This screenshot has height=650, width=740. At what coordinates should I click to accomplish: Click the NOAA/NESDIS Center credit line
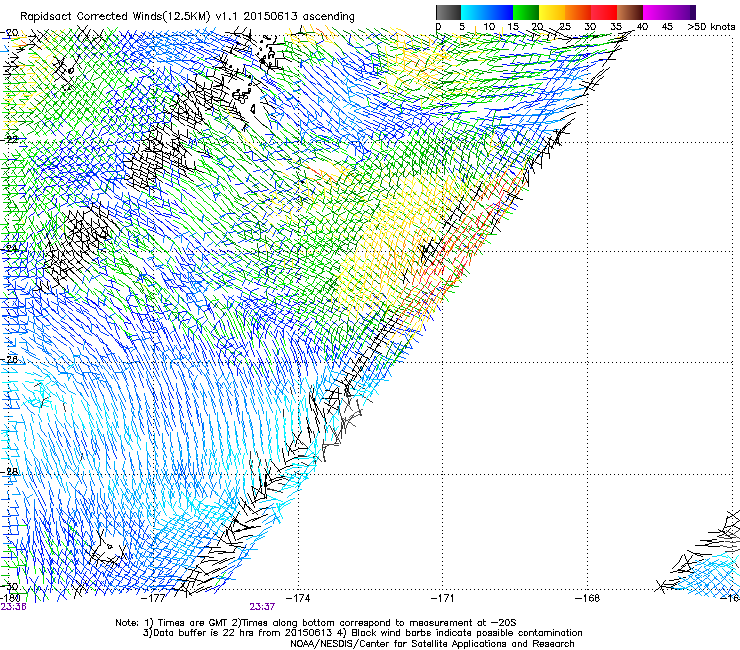tap(432, 644)
